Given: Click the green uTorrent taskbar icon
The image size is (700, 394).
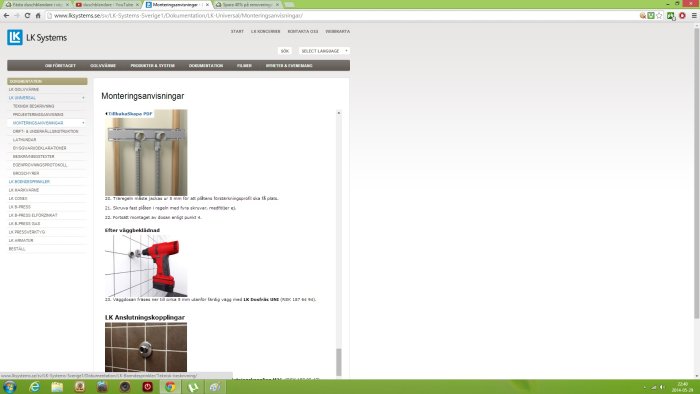Looking at the screenshot, I should [x=193, y=387].
